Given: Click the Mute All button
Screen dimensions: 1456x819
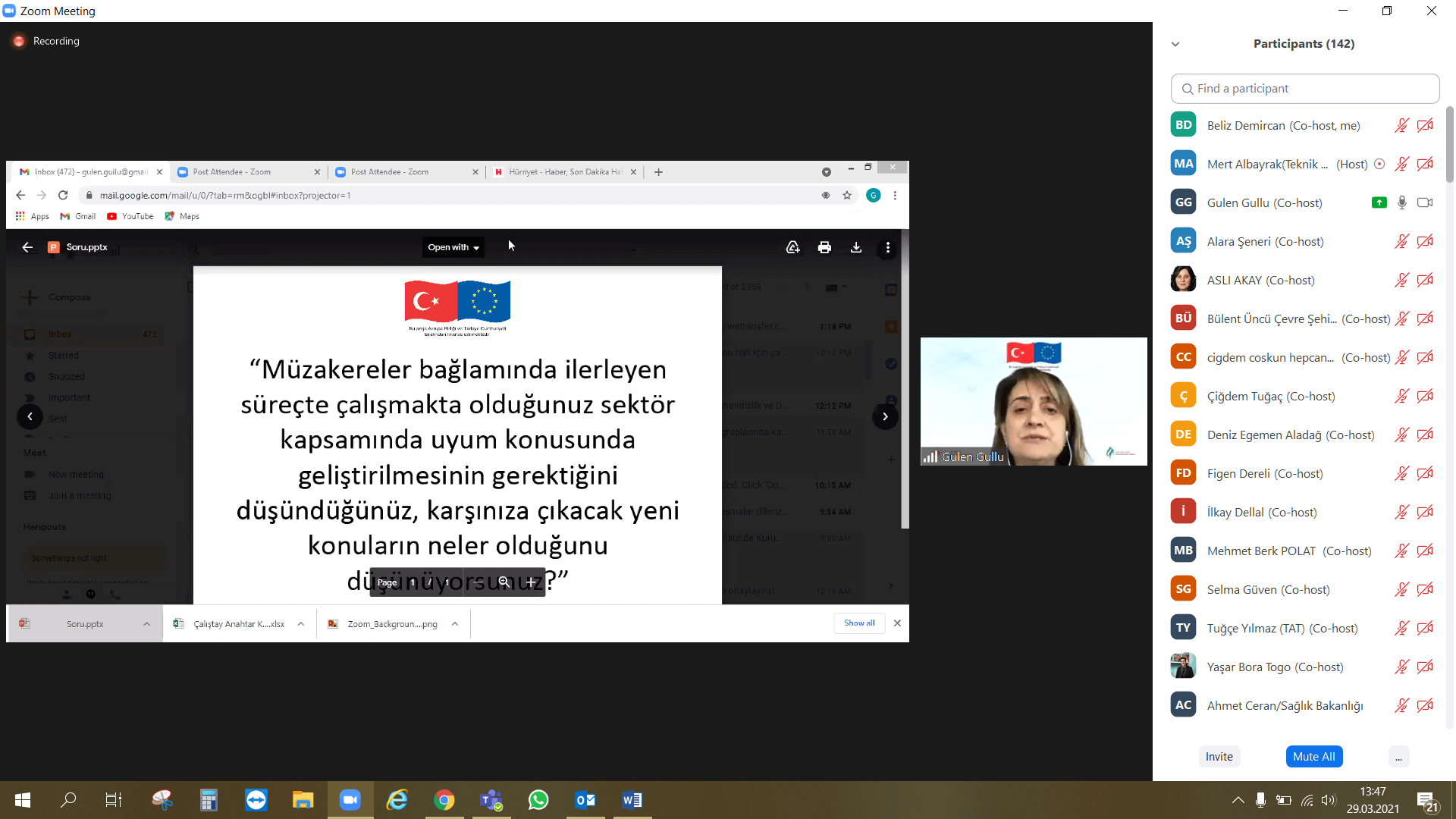Looking at the screenshot, I should point(1314,757).
